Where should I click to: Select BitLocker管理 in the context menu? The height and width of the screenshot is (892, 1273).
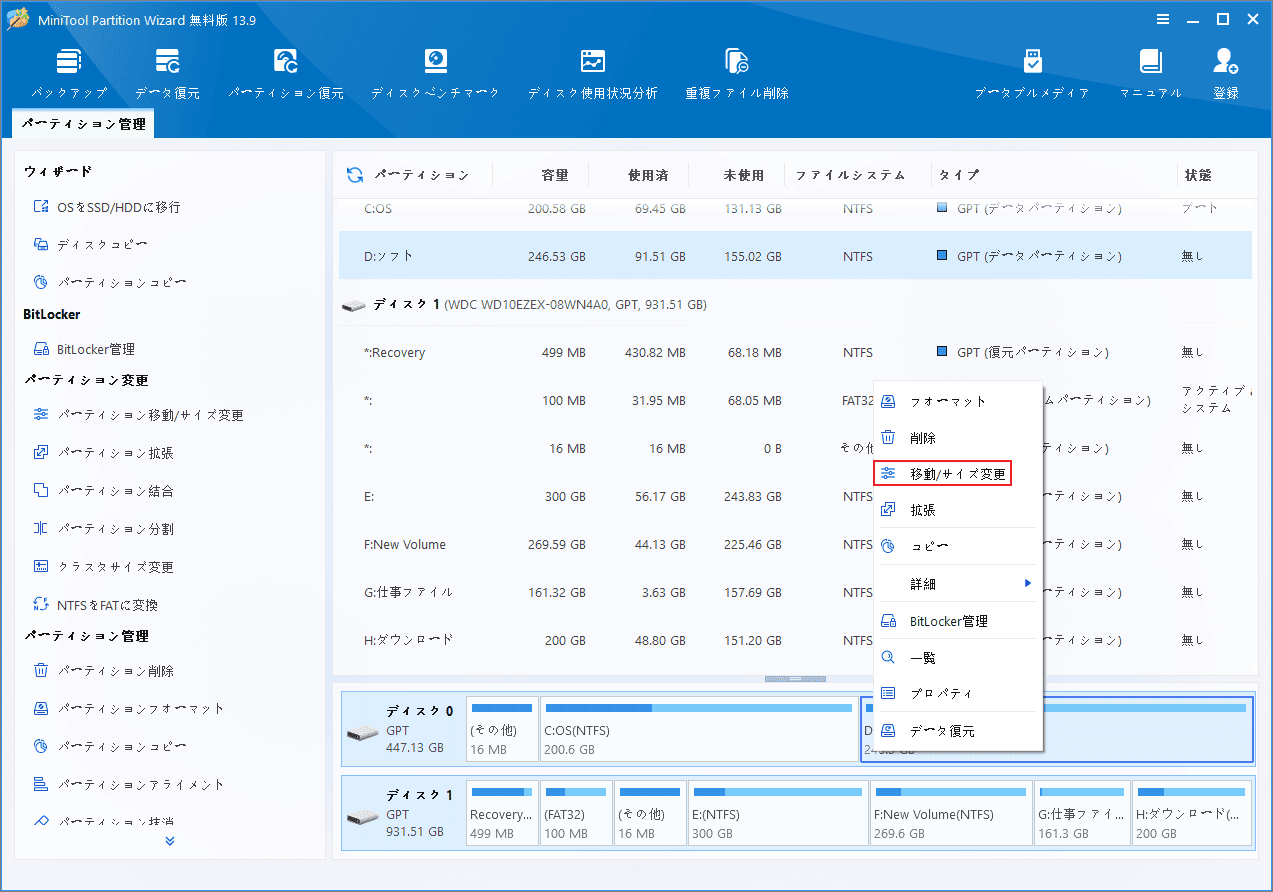[958, 621]
